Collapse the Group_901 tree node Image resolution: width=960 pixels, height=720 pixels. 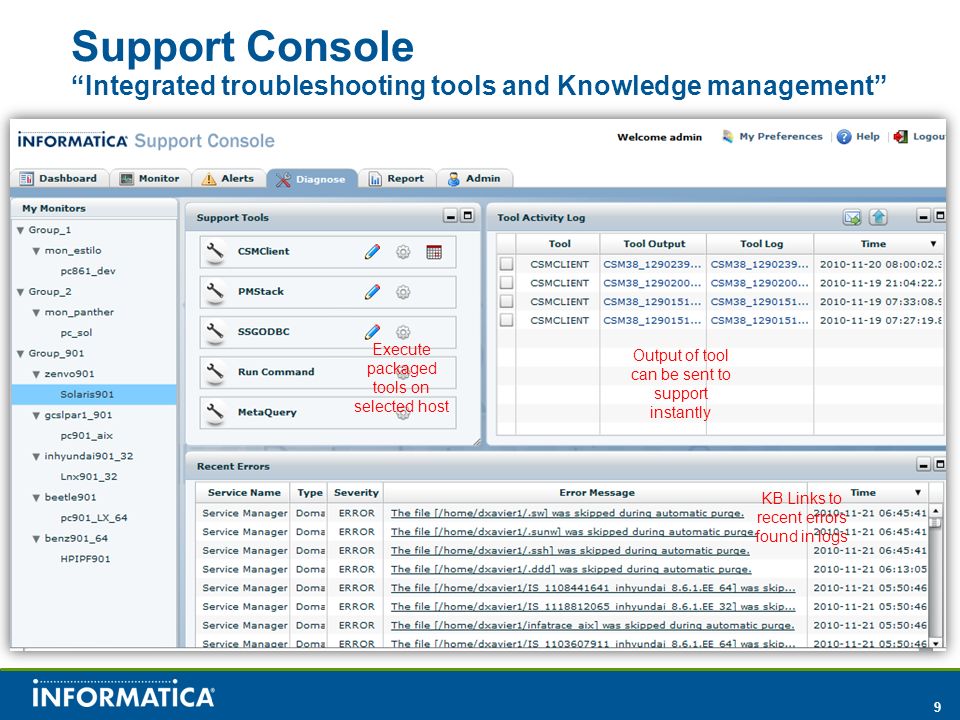(21, 354)
